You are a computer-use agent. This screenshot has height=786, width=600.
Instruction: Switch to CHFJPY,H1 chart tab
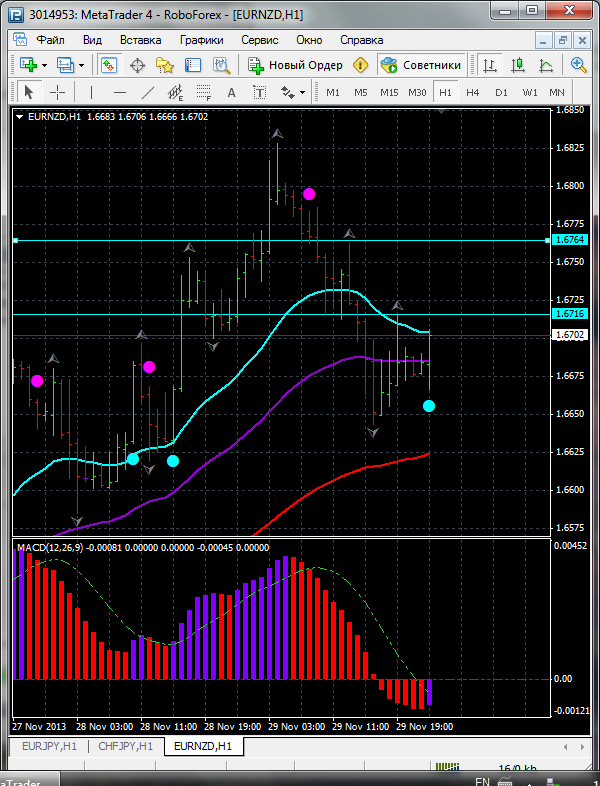pos(125,746)
